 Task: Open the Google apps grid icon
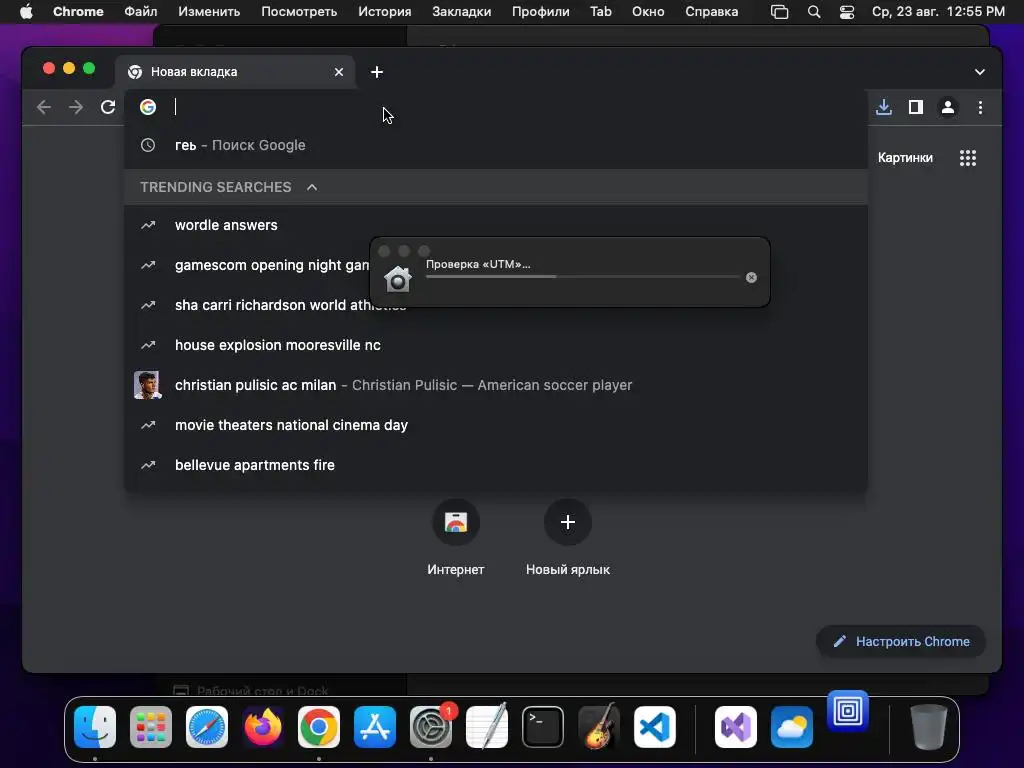click(x=968, y=157)
